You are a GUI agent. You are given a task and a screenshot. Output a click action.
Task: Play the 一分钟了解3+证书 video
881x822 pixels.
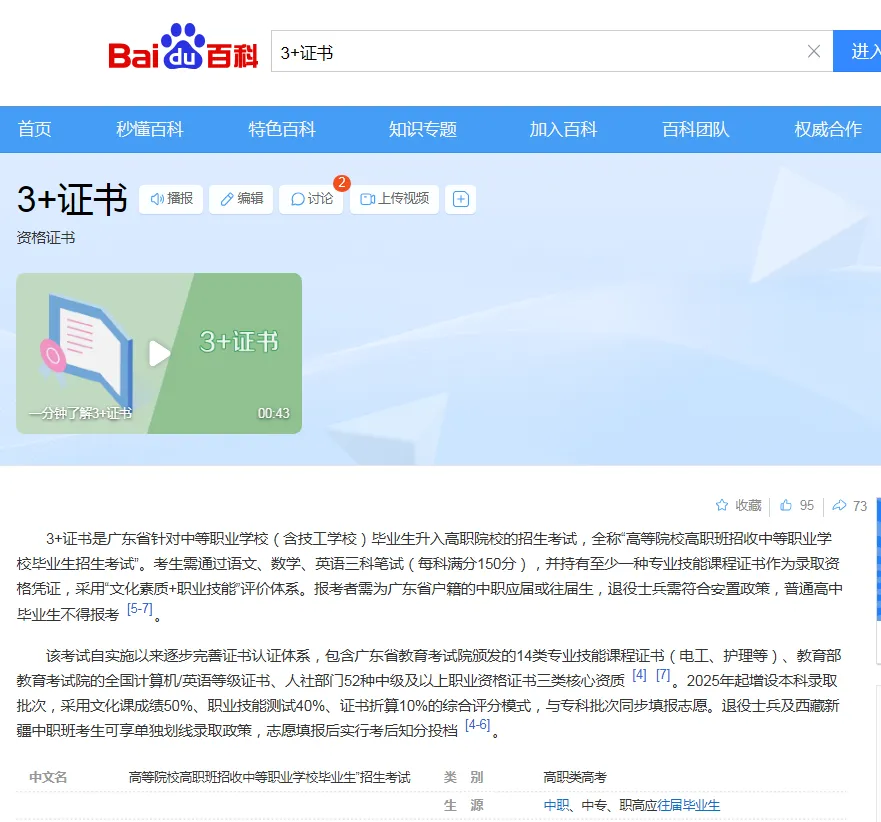click(159, 353)
